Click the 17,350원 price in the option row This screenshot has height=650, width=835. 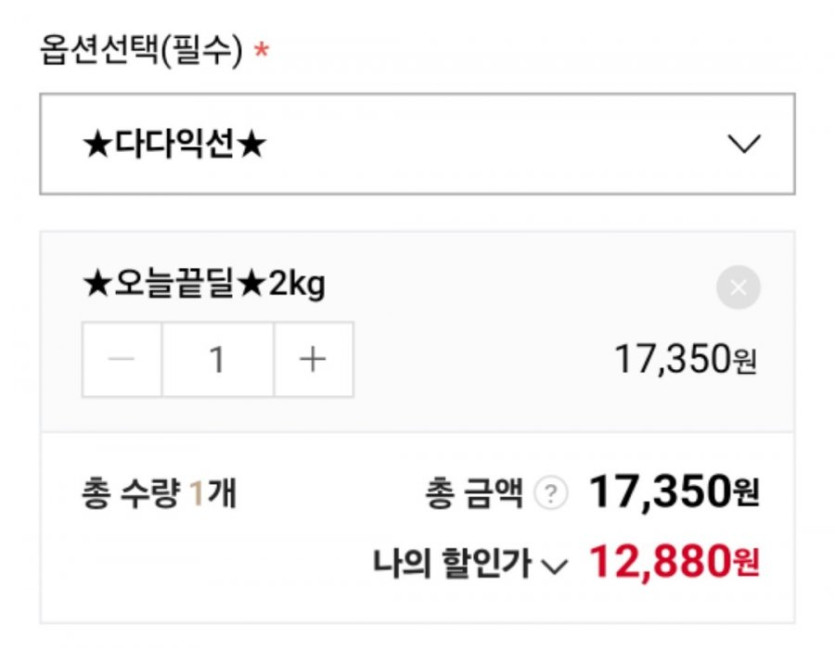[x=685, y=360]
